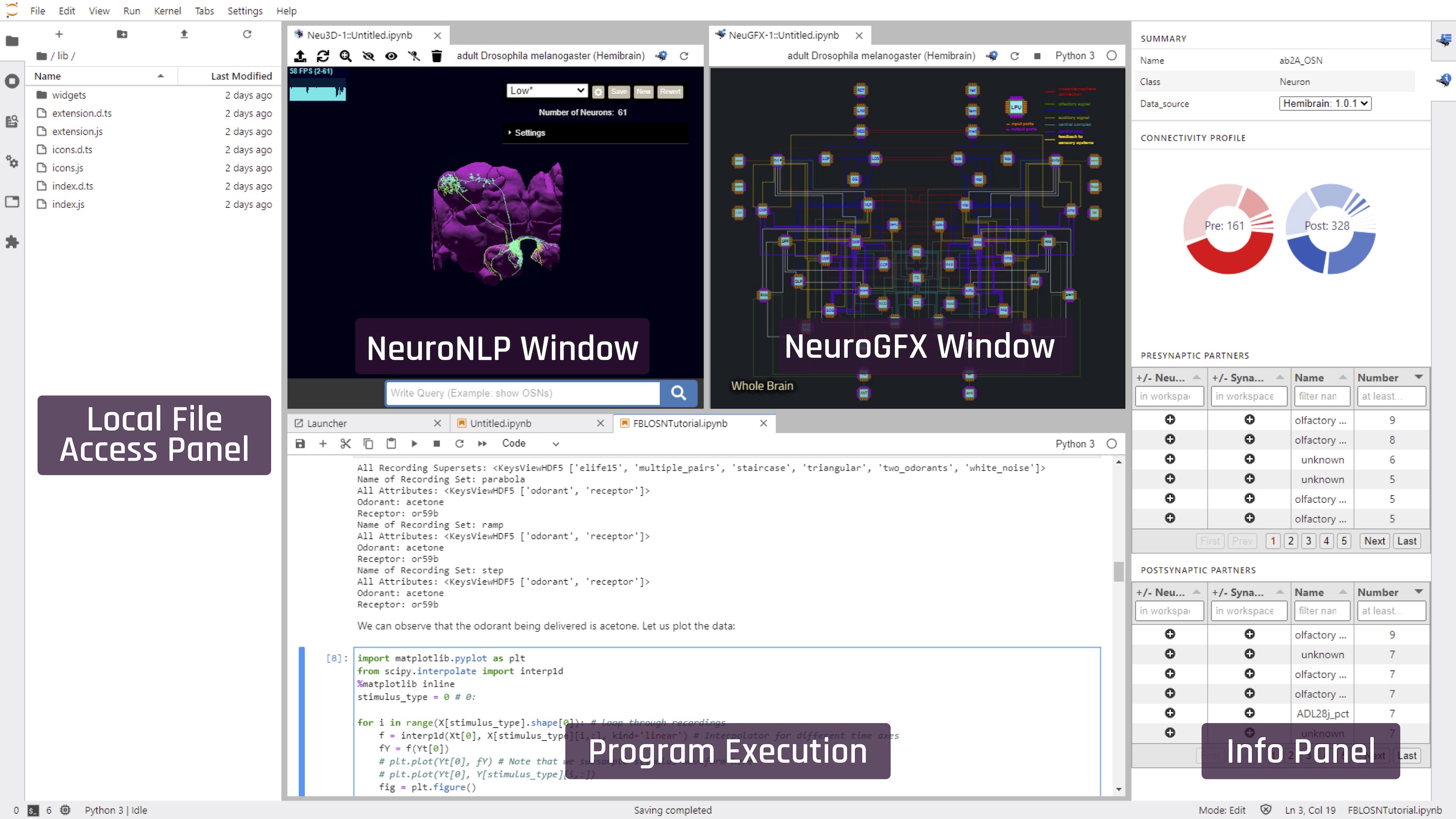Toggle synapses for postsynaptic ADL28j_pct row
The width and height of the screenshot is (1456, 819).
[1250, 713]
